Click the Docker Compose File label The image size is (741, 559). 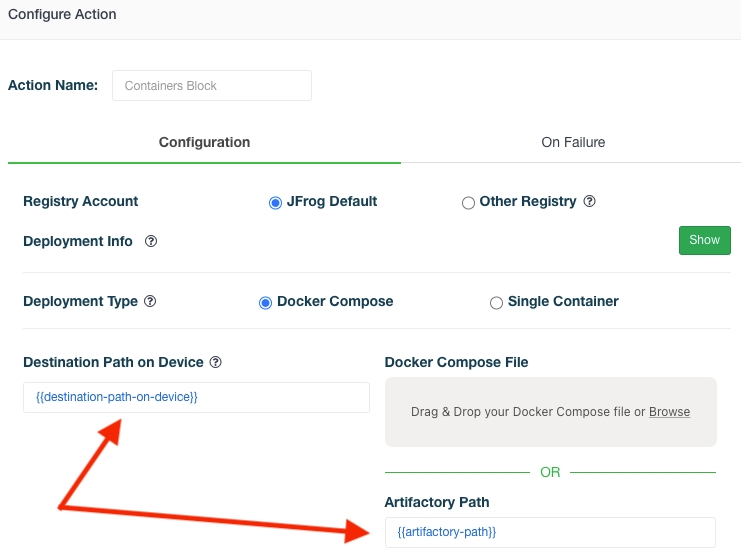tap(456, 361)
